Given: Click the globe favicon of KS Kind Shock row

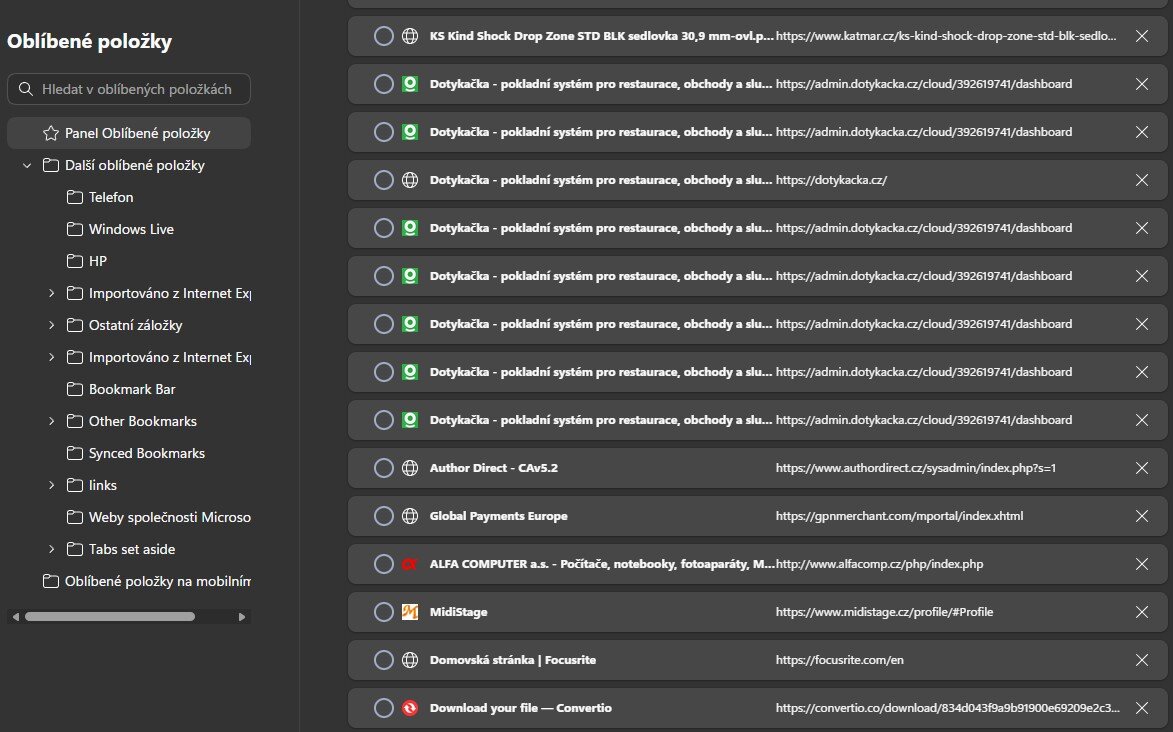Looking at the screenshot, I should coord(410,36).
